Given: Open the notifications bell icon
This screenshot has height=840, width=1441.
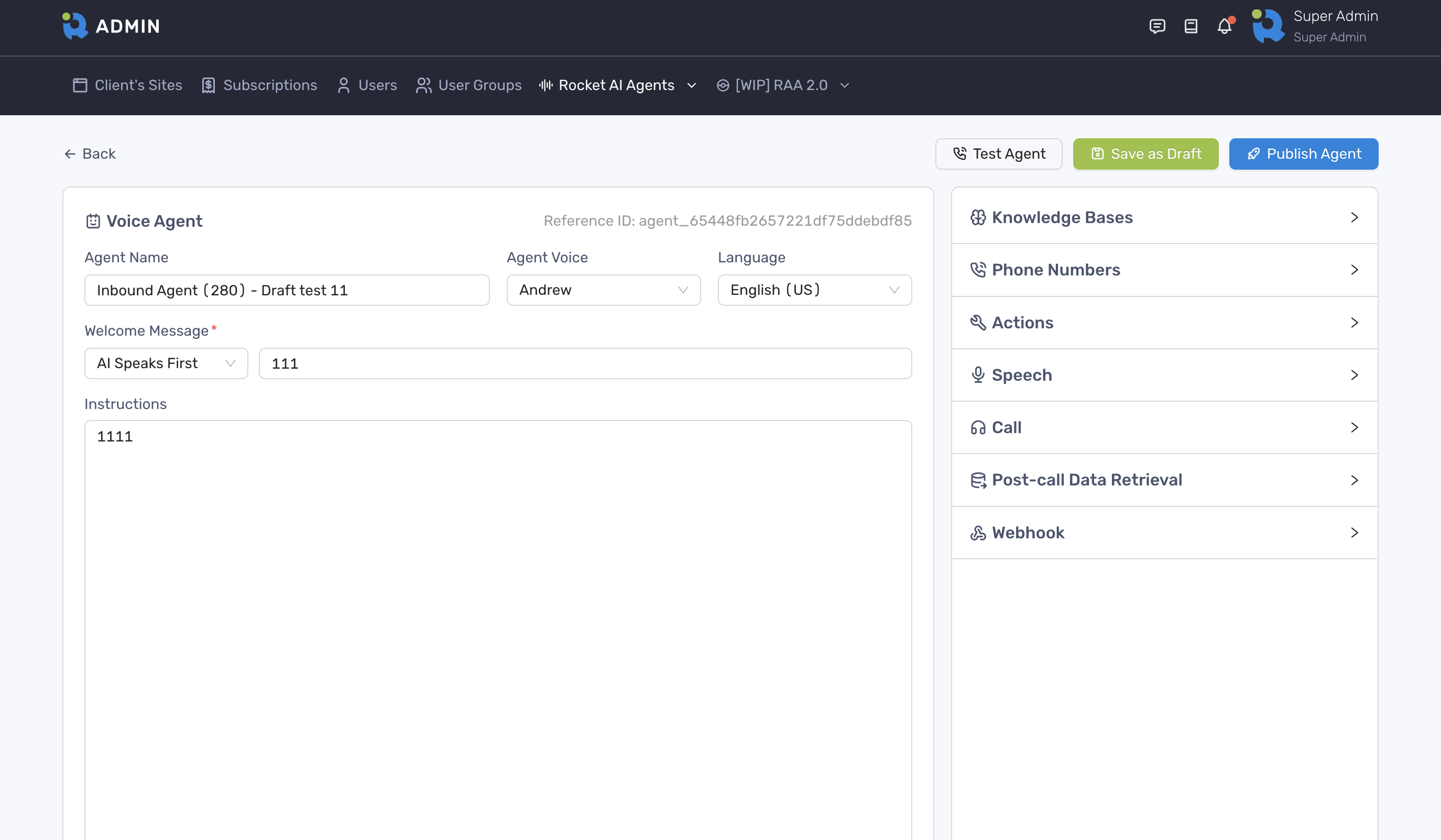Looking at the screenshot, I should (1224, 26).
